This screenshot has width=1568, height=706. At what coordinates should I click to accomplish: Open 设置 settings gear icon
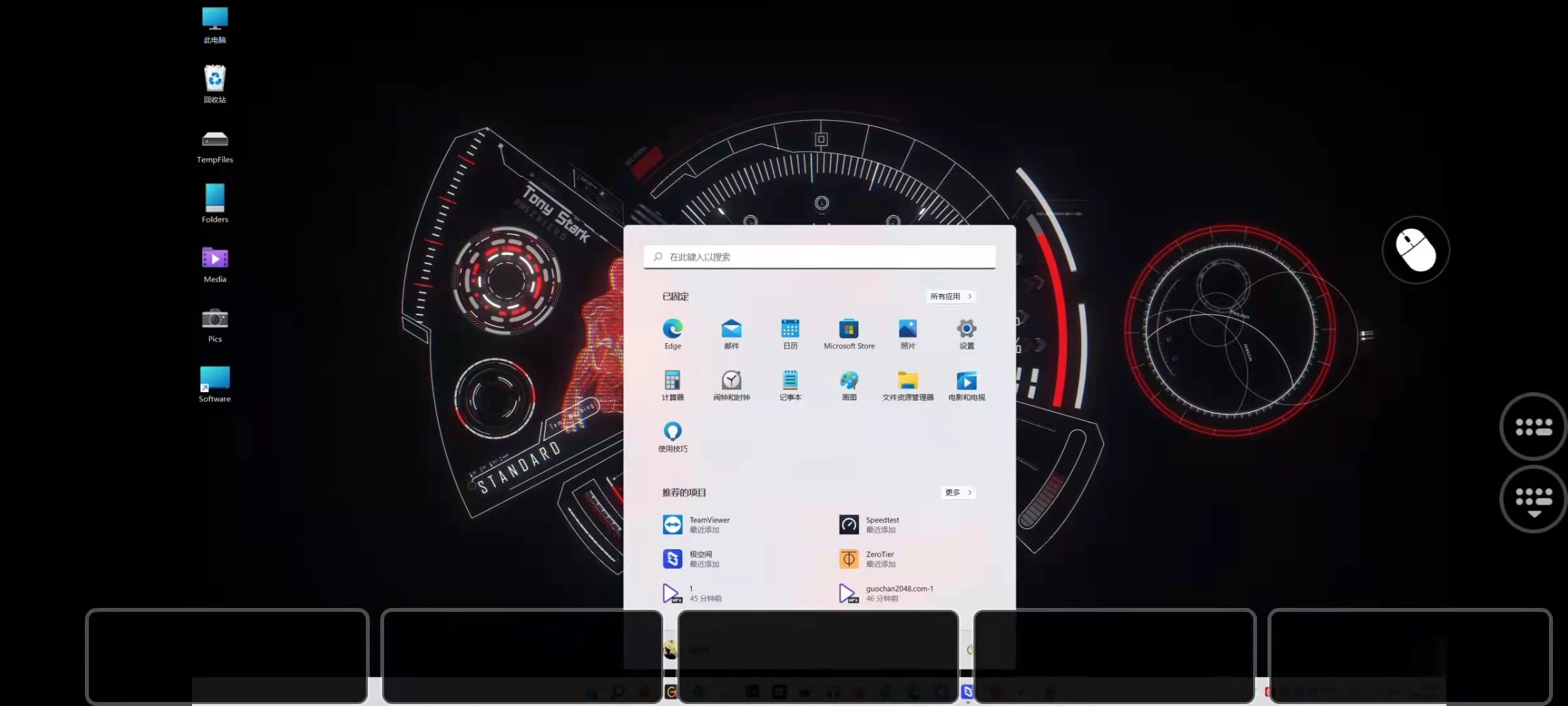pyautogui.click(x=966, y=334)
